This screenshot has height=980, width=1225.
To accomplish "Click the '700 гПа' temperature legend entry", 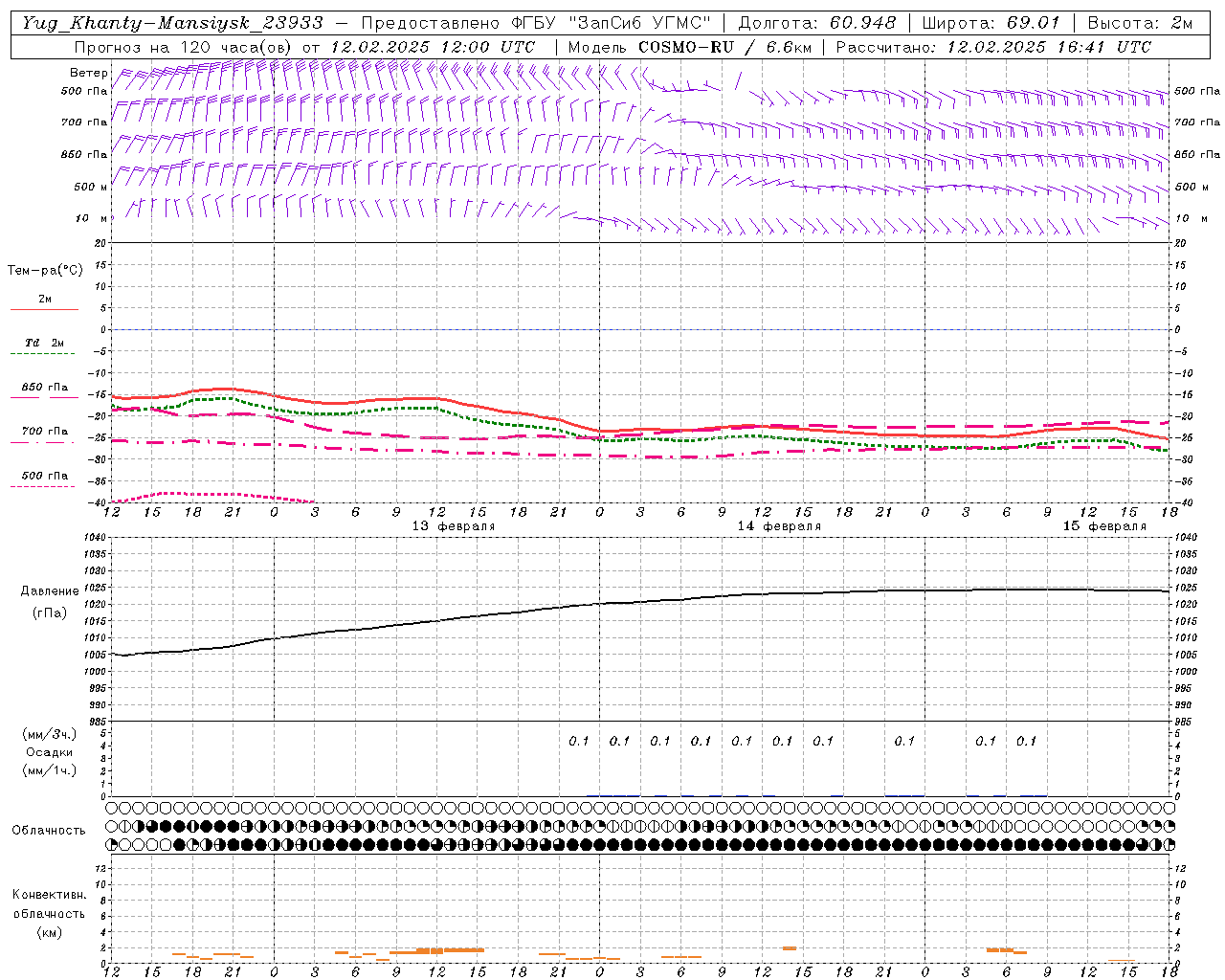I will [x=44, y=432].
